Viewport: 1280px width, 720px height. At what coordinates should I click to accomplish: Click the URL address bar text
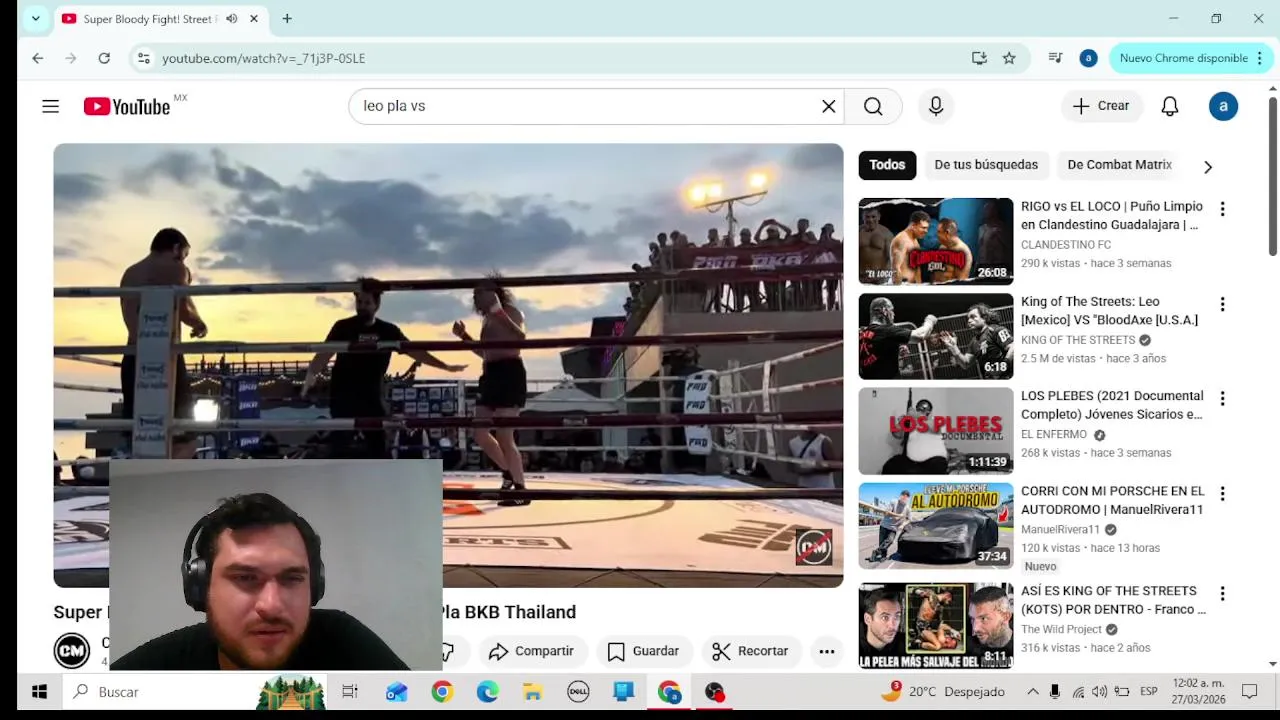(264, 58)
